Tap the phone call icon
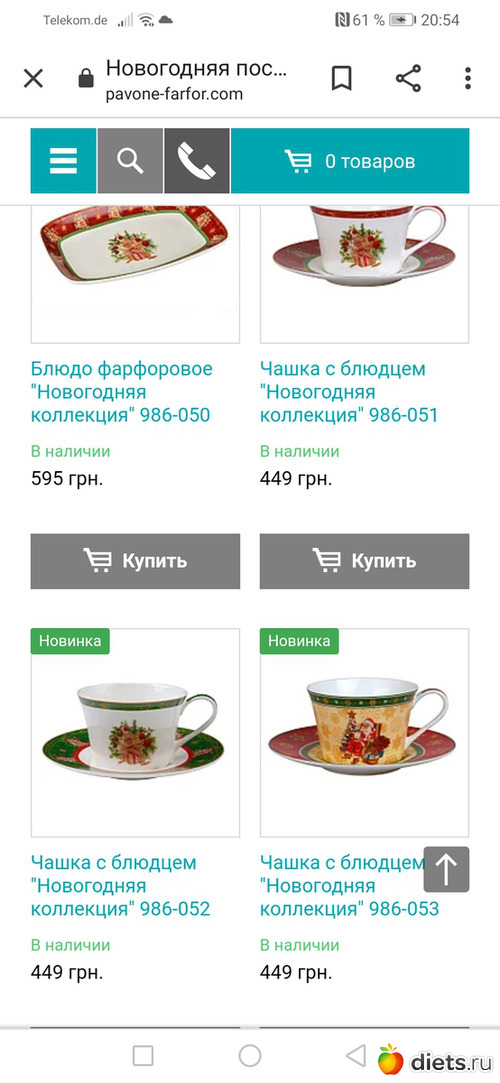The height and width of the screenshot is (1083, 500). coord(197,161)
